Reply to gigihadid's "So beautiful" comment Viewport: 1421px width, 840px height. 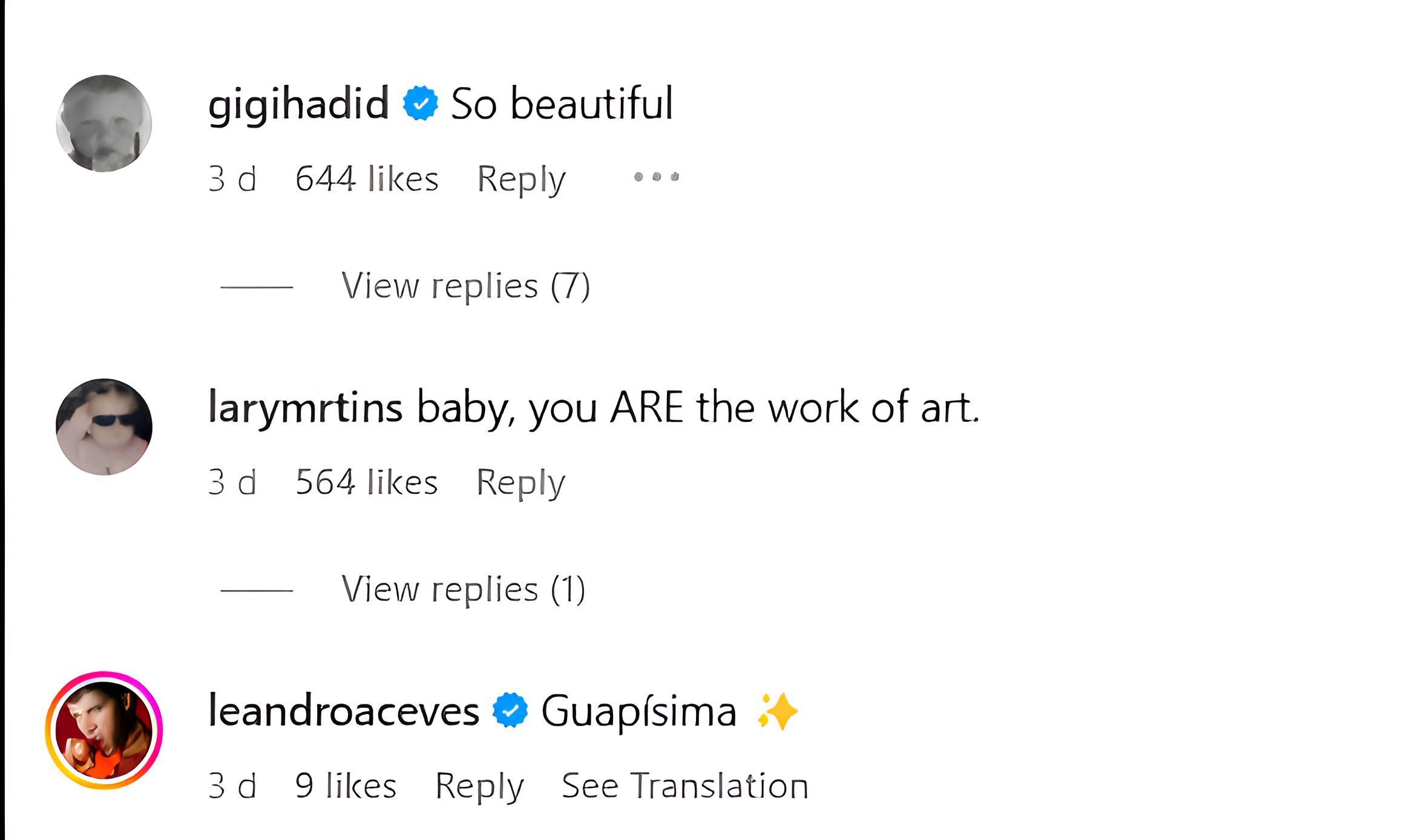pyautogui.click(x=521, y=179)
